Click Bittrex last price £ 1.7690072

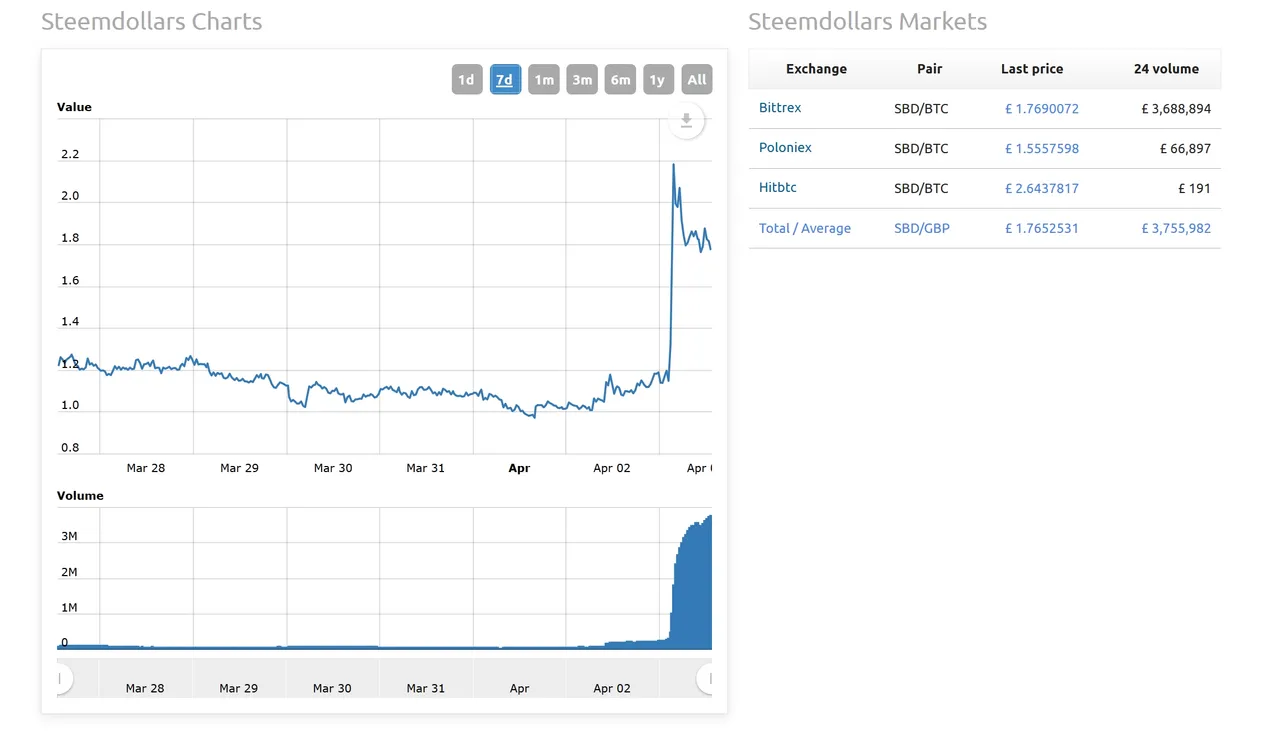click(1042, 108)
